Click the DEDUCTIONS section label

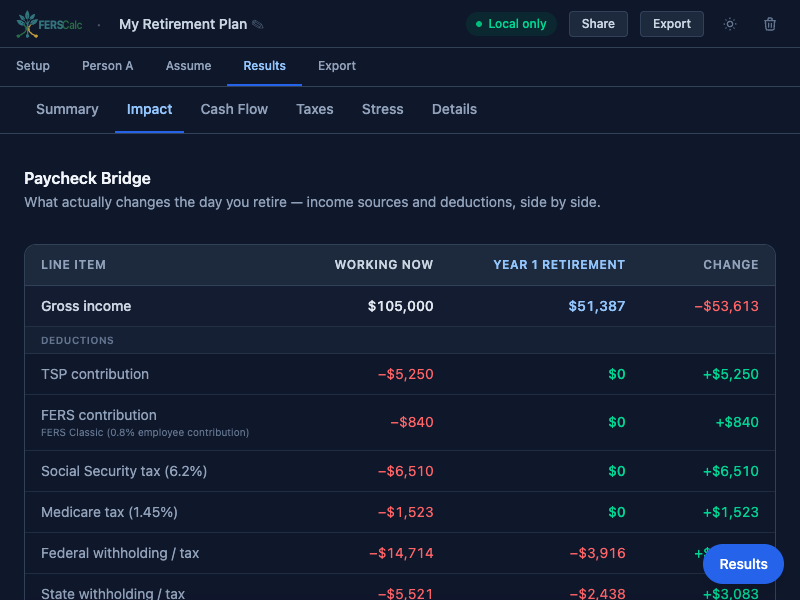pos(78,340)
